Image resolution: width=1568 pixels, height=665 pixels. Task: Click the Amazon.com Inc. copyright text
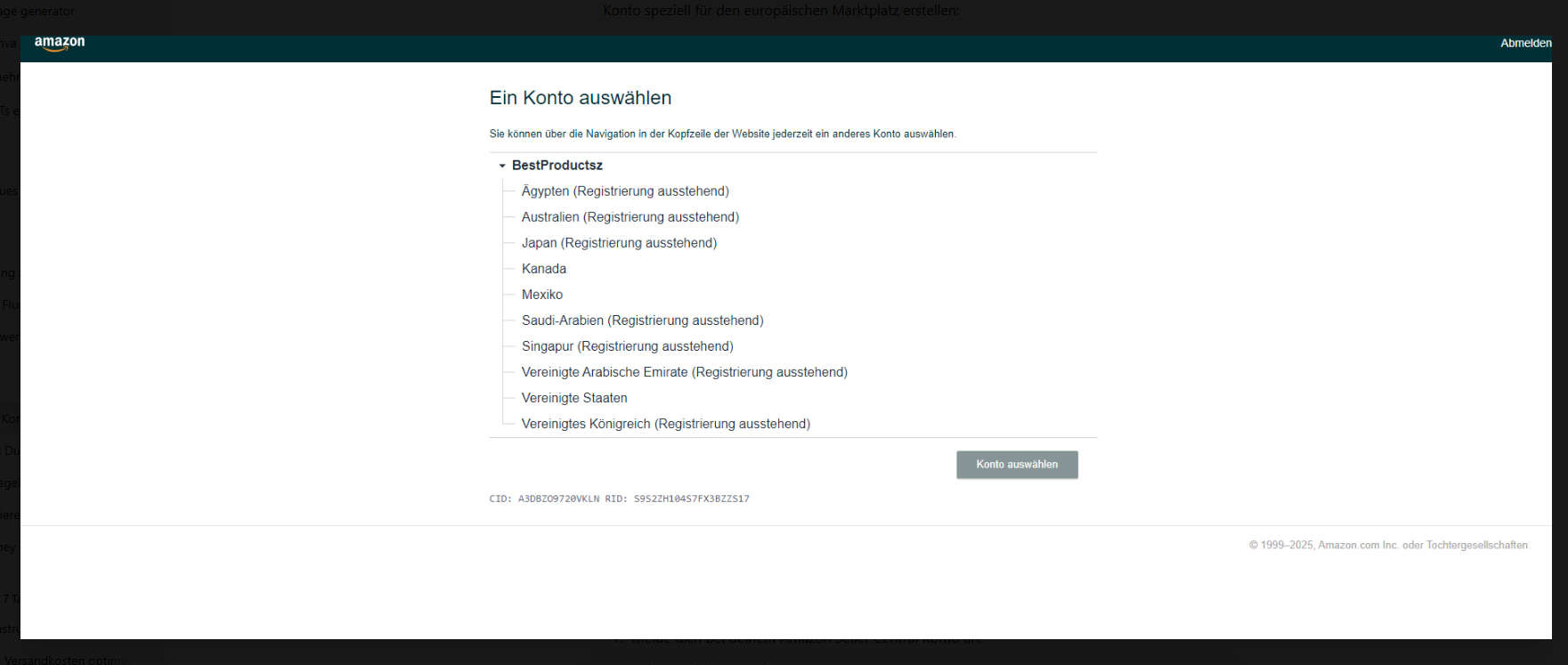tap(1388, 546)
